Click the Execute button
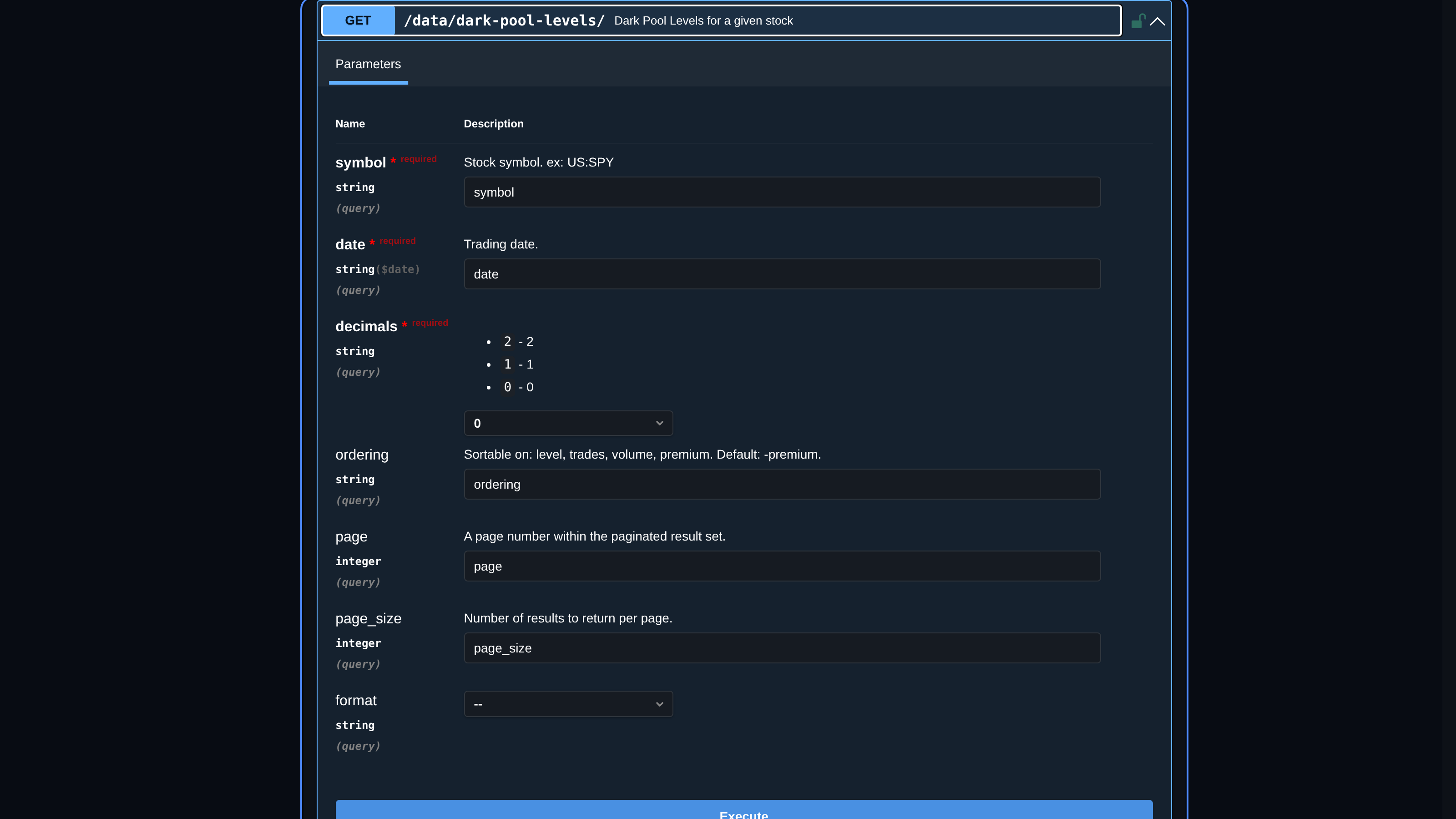1456x819 pixels. 744,810
